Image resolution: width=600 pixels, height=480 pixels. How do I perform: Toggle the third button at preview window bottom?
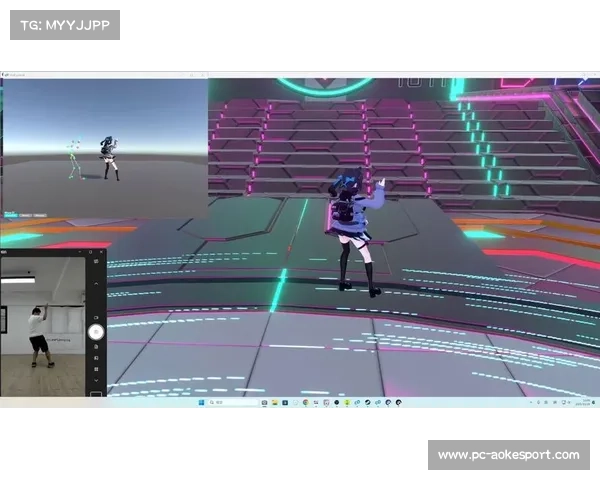(39, 214)
